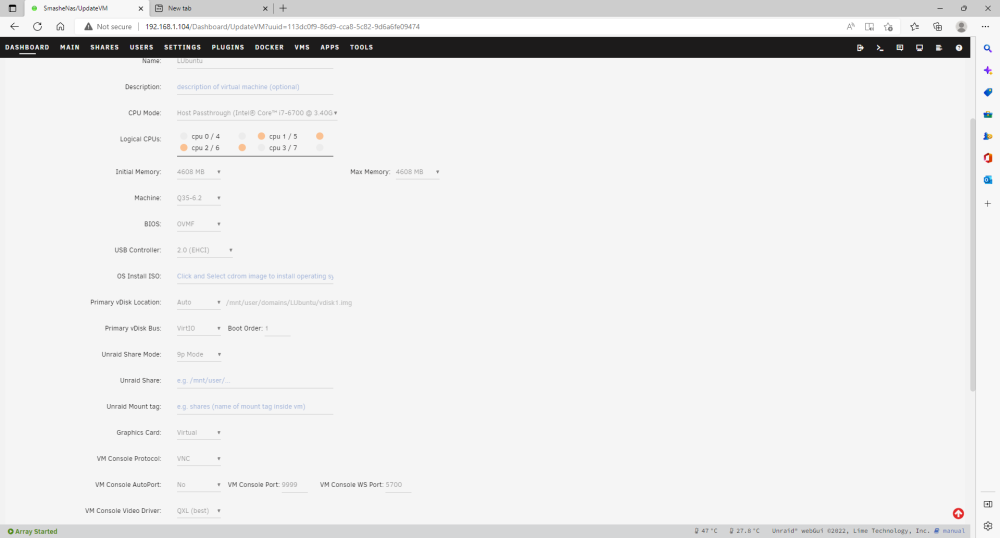1000x538 pixels.
Task: Toggle the cpu 3 checkbox
Action: pyautogui.click(x=261, y=148)
